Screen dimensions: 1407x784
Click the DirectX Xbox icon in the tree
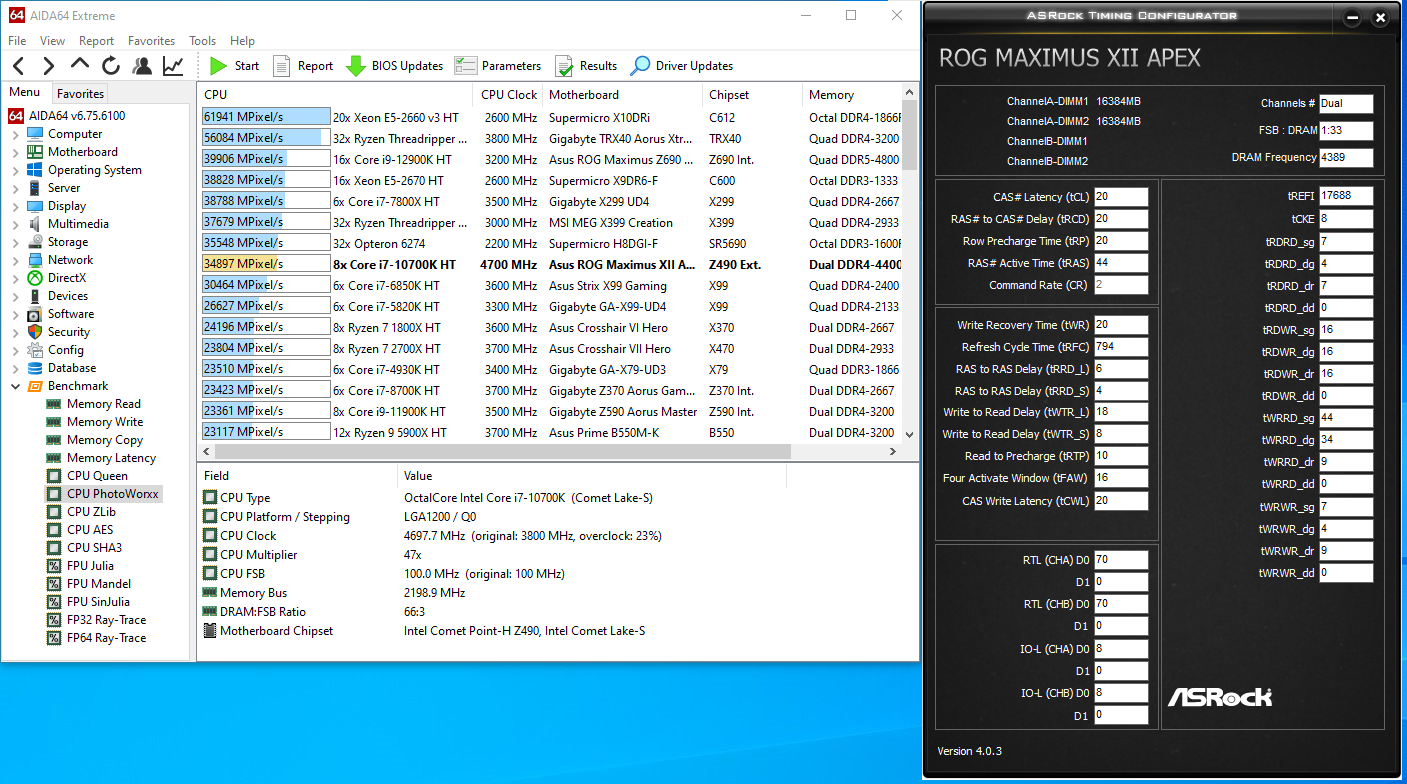(x=35, y=278)
